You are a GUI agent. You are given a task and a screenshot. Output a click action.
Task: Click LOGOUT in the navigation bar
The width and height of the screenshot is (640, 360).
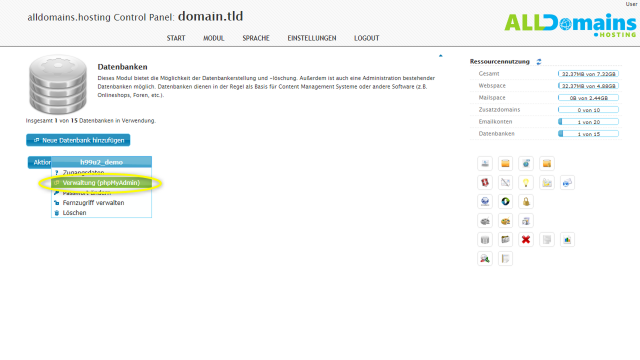coord(367,38)
